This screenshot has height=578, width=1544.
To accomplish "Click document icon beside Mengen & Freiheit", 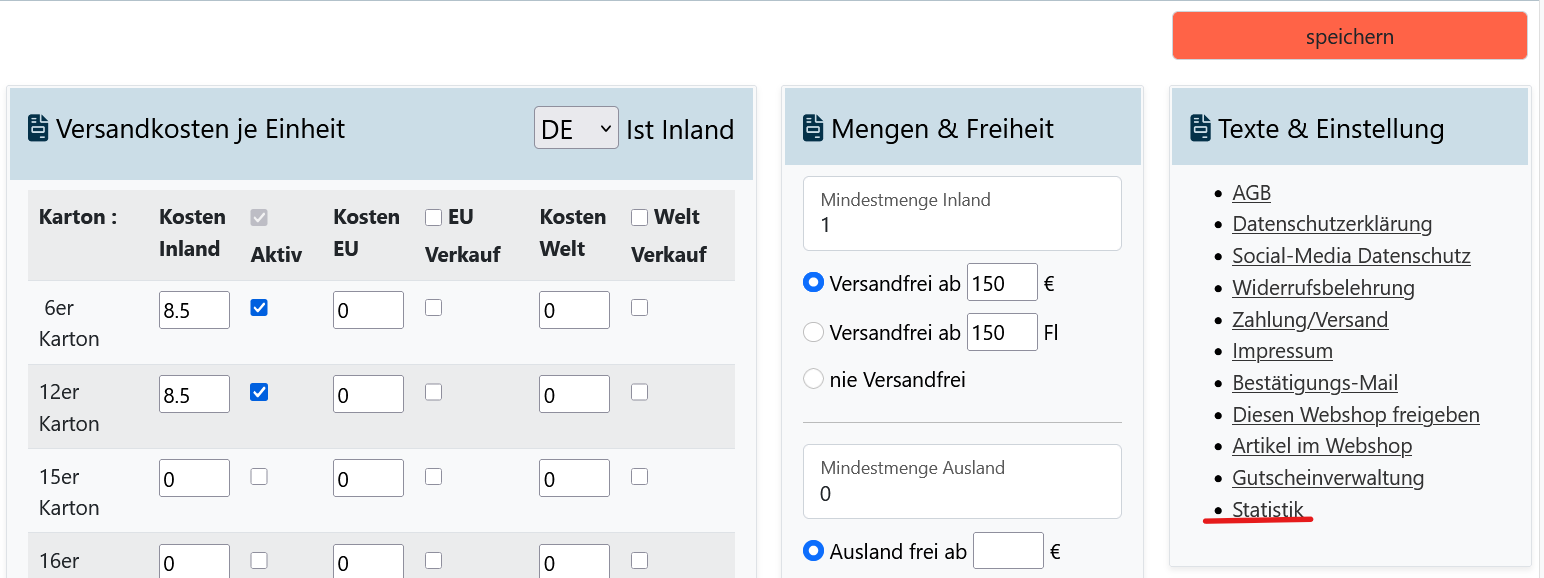I will (813, 128).
